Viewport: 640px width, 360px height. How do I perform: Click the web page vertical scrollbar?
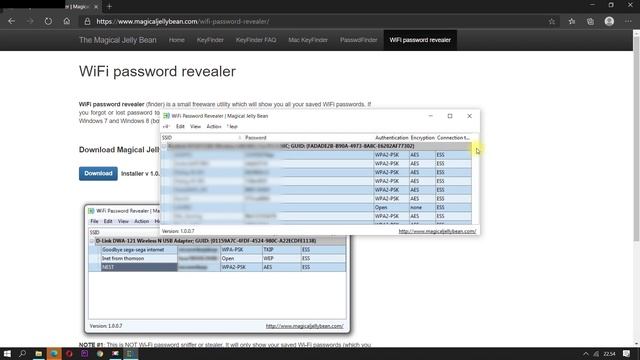tap(636, 139)
